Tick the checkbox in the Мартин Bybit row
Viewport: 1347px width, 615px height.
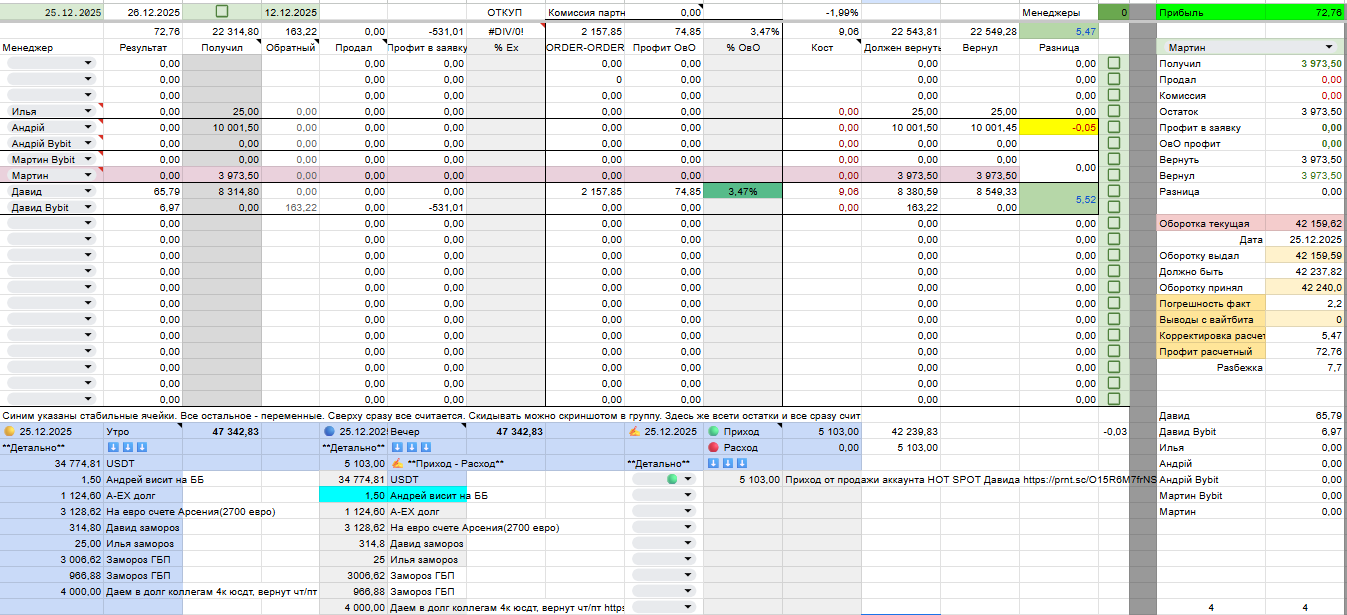point(1114,159)
